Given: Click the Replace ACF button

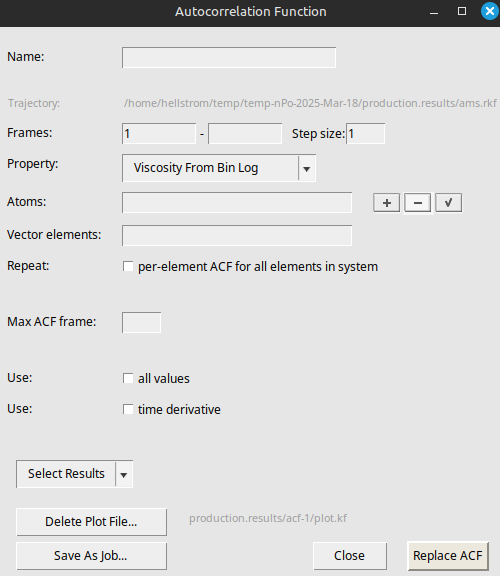Looking at the screenshot, I should click(448, 556).
